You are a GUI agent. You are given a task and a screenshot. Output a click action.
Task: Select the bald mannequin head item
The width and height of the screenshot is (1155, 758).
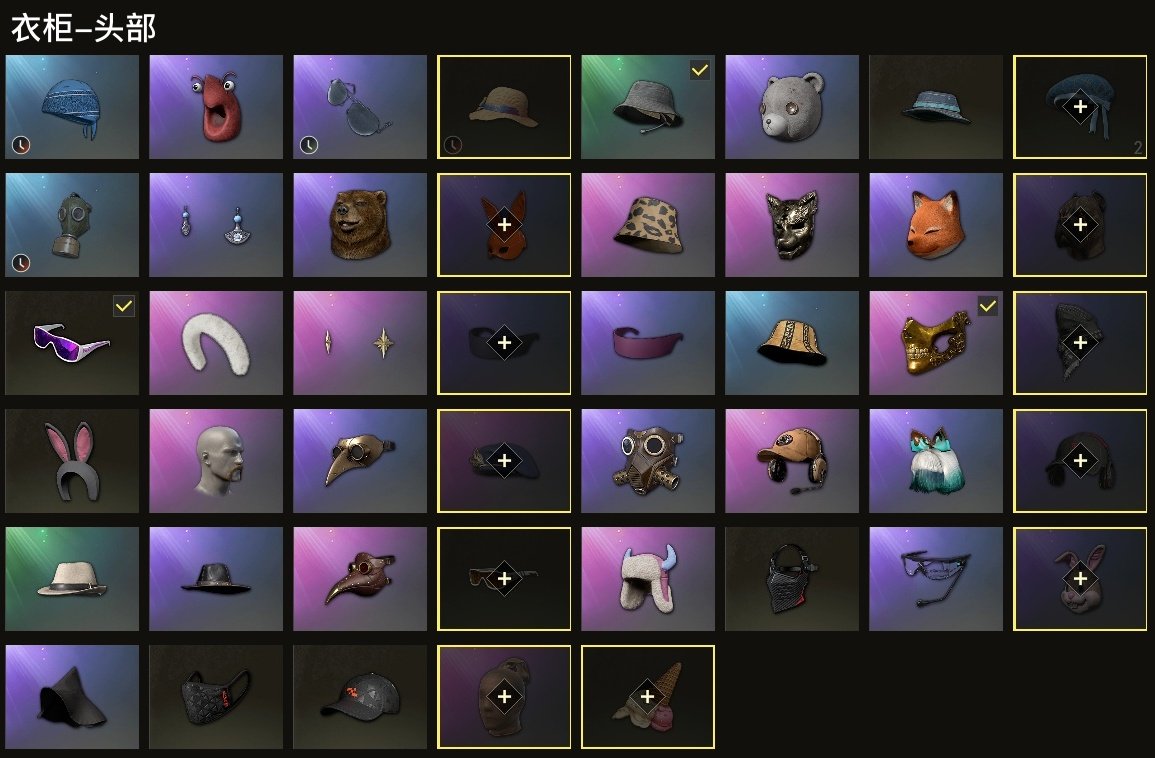click(x=216, y=461)
